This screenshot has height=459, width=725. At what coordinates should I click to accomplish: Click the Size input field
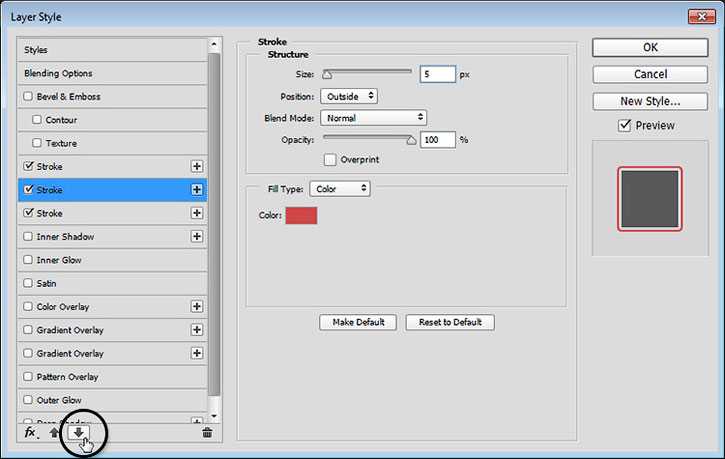tap(438, 74)
